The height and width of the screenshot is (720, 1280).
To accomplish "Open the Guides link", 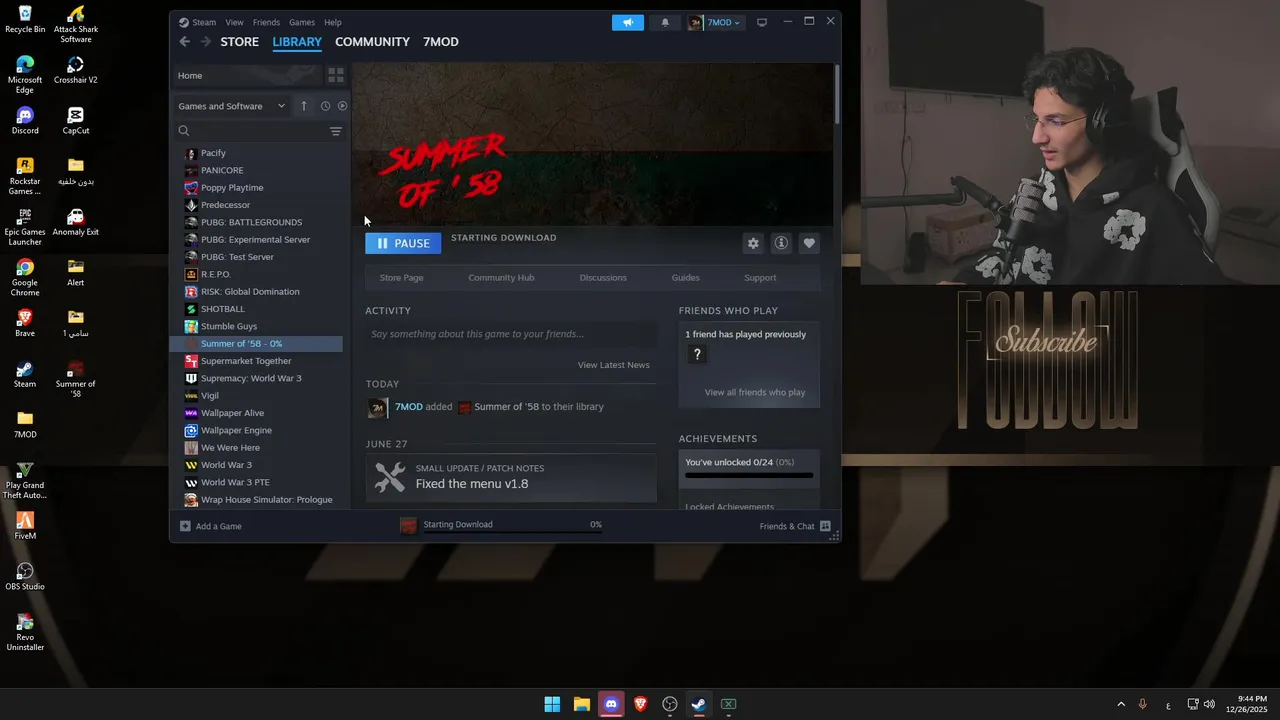I will click(x=685, y=278).
